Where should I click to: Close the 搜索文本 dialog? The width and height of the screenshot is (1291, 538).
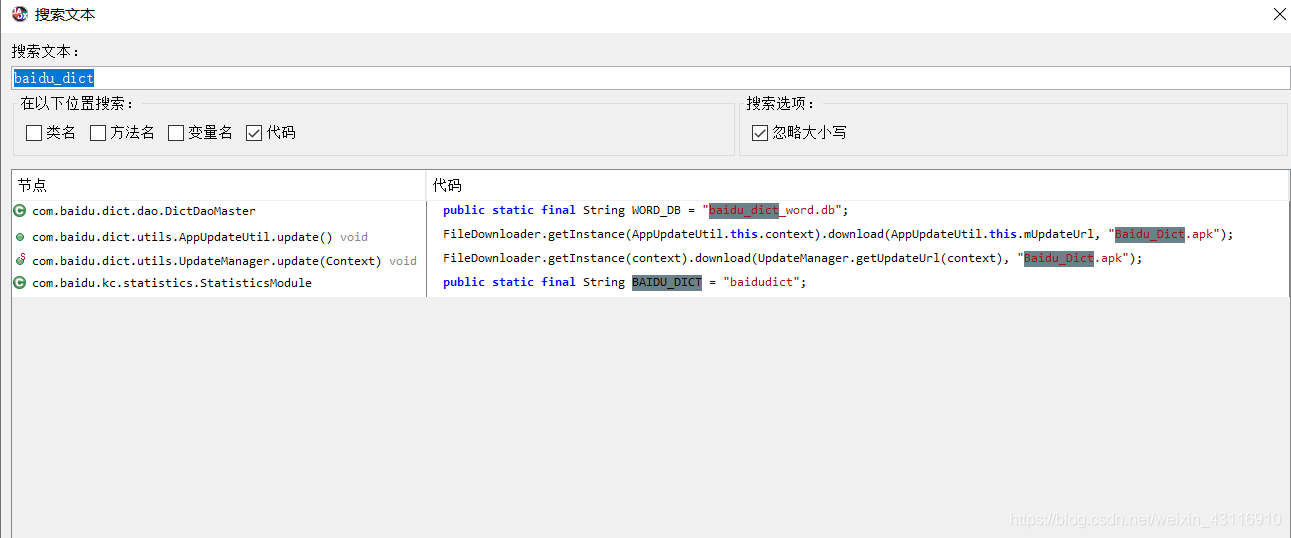tap(1279, 14)
